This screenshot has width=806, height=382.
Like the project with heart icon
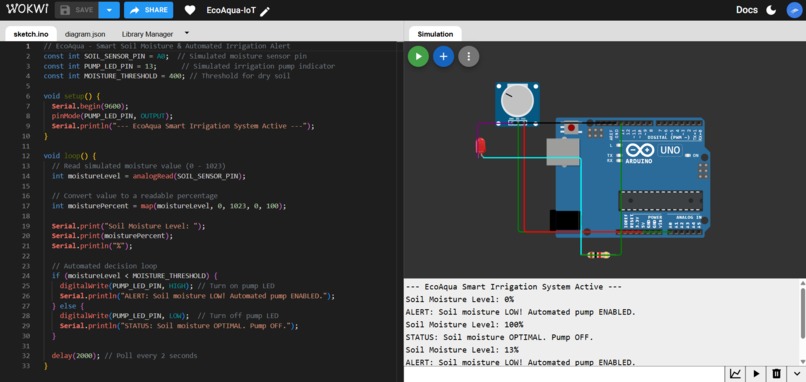point(190,10)
